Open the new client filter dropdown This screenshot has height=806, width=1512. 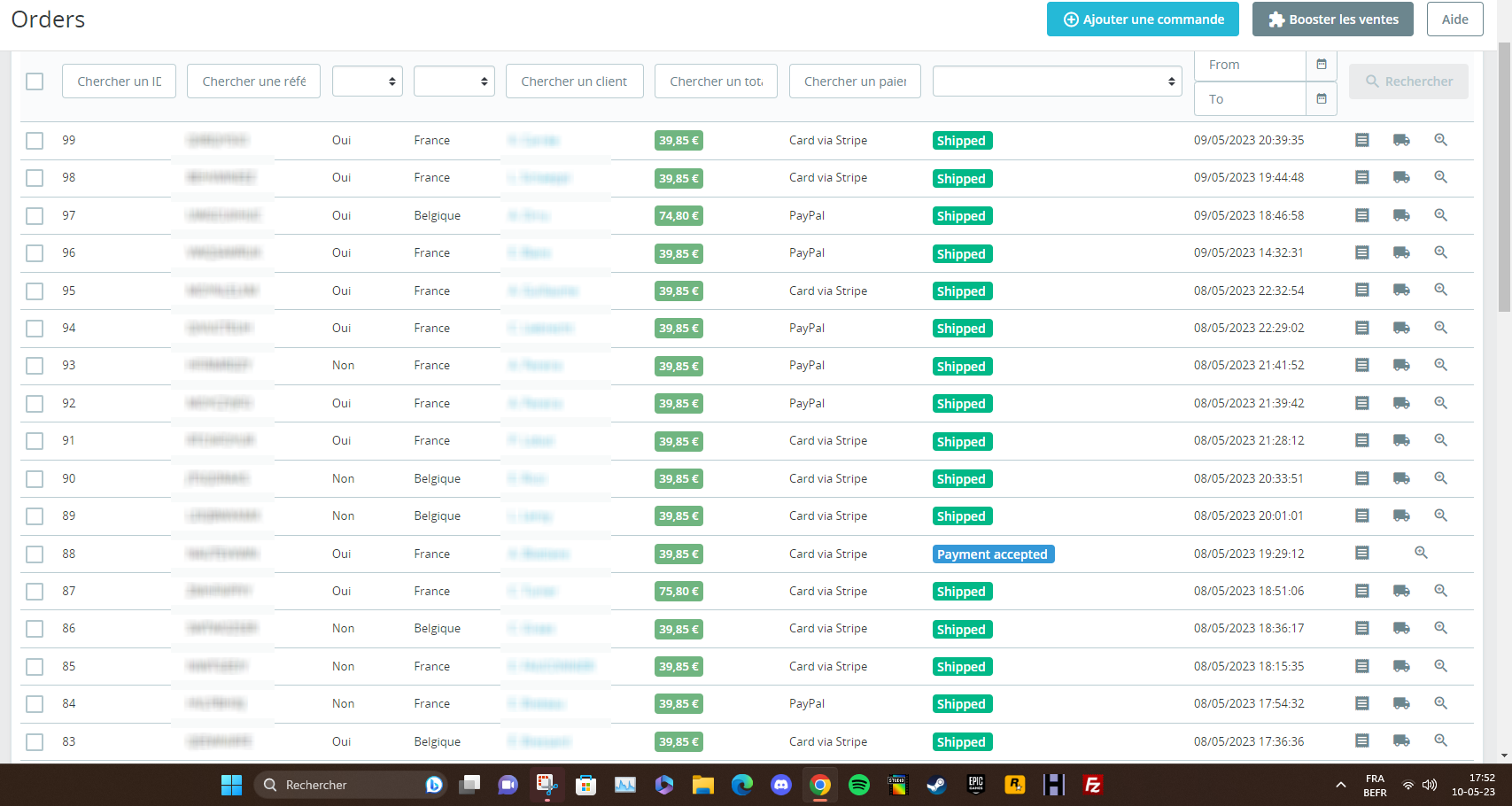(x=368, y=81)
